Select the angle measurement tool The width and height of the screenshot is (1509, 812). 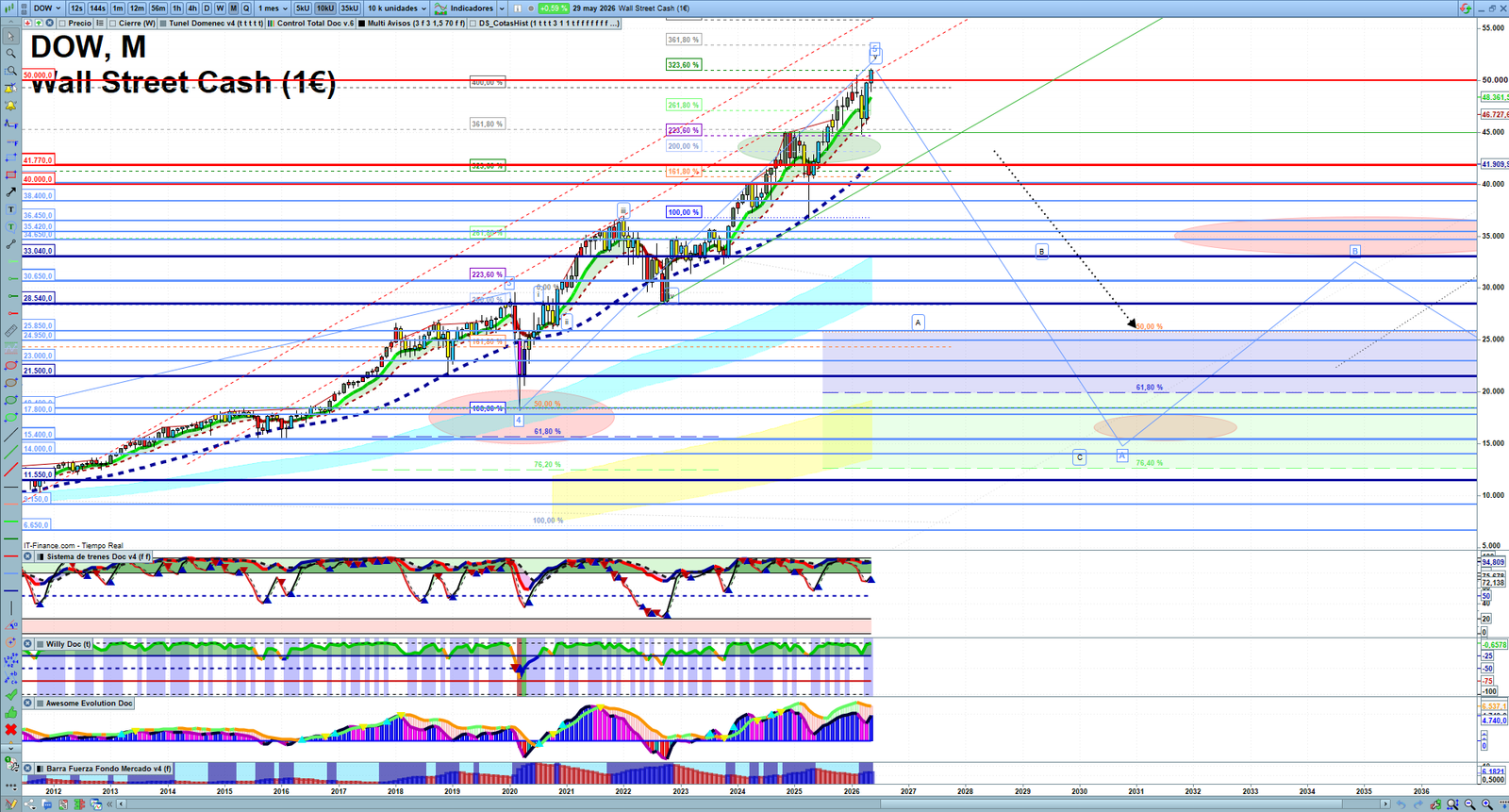click(x=11, y=624)
